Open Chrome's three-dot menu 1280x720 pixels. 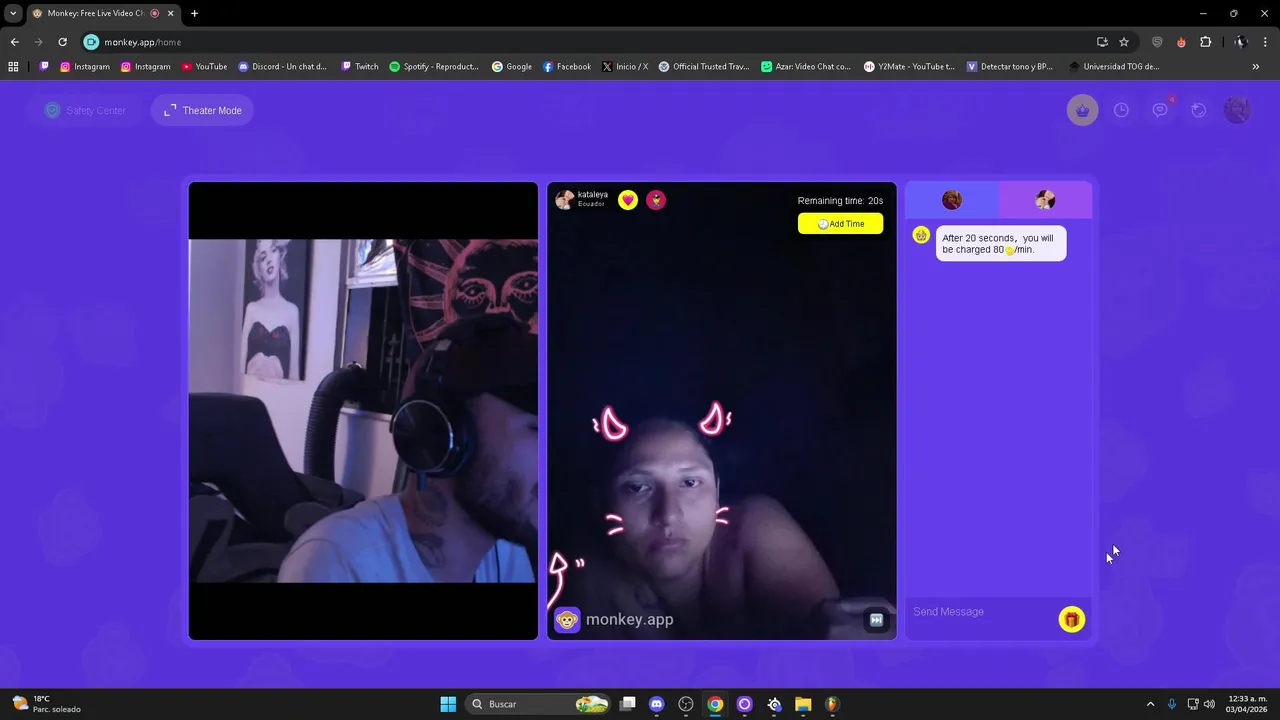click(1265, 42)
